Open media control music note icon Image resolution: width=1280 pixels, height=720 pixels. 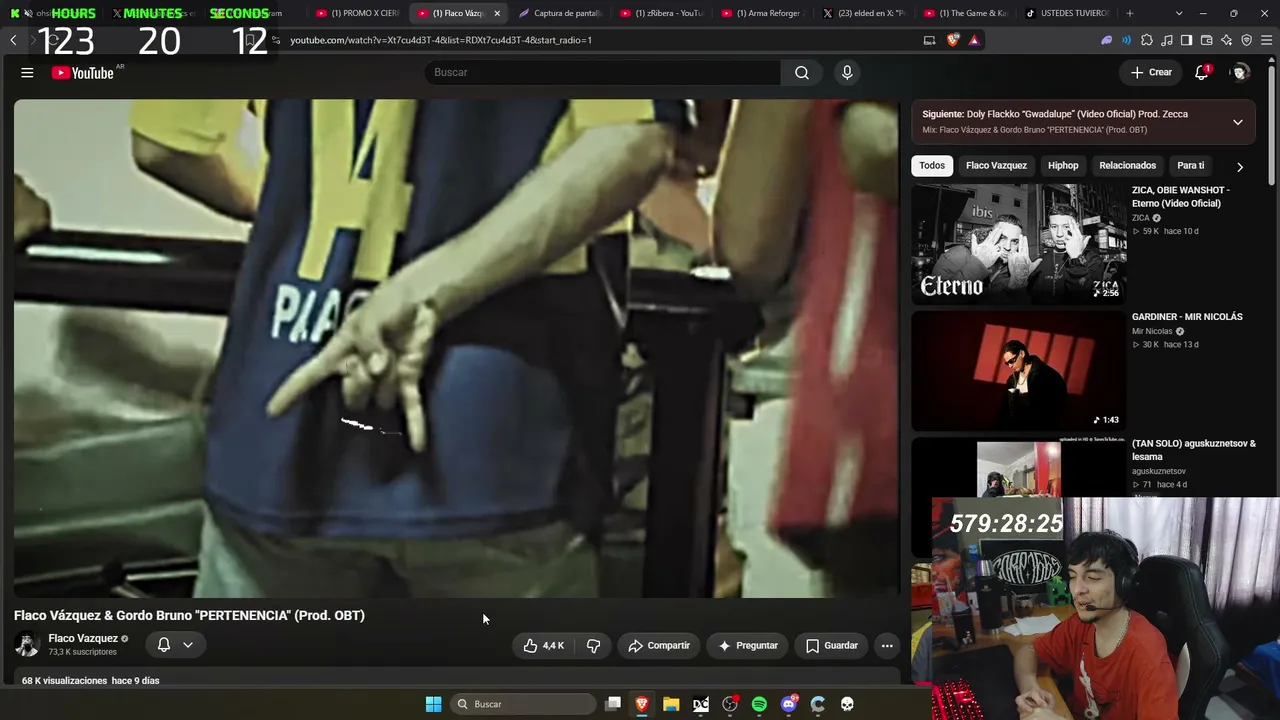pyautogui.click(x=1166, y=40)
